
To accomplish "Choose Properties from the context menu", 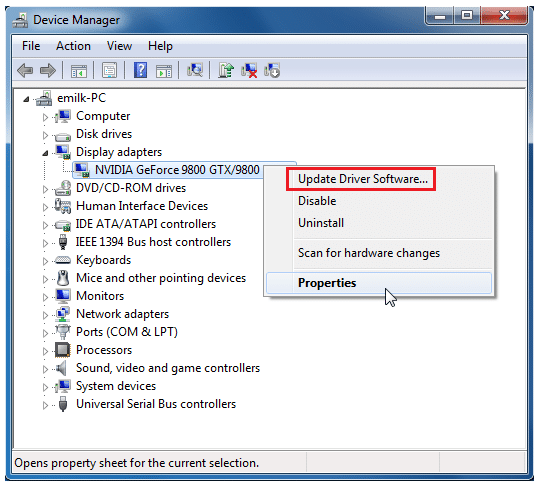I will pos(379,283).
